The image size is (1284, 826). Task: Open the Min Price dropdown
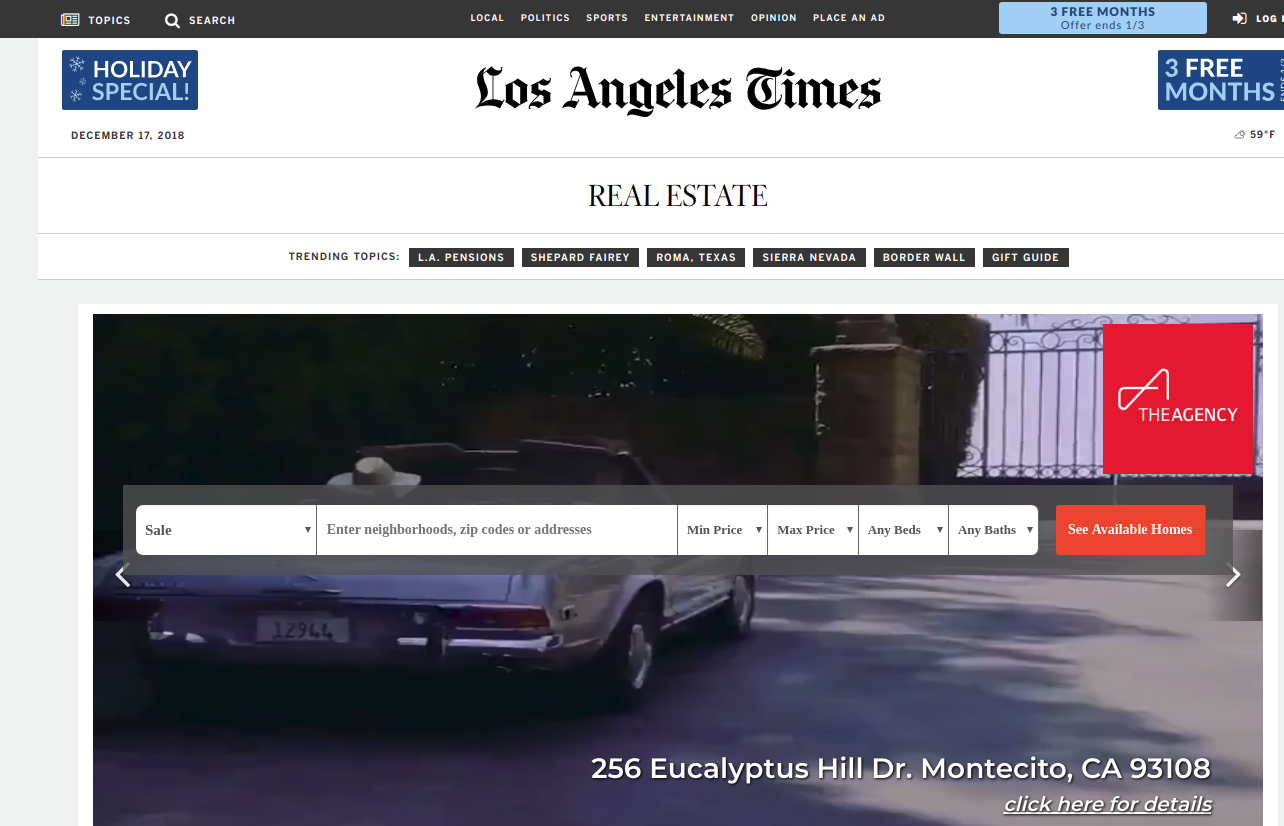coord(723,530)
